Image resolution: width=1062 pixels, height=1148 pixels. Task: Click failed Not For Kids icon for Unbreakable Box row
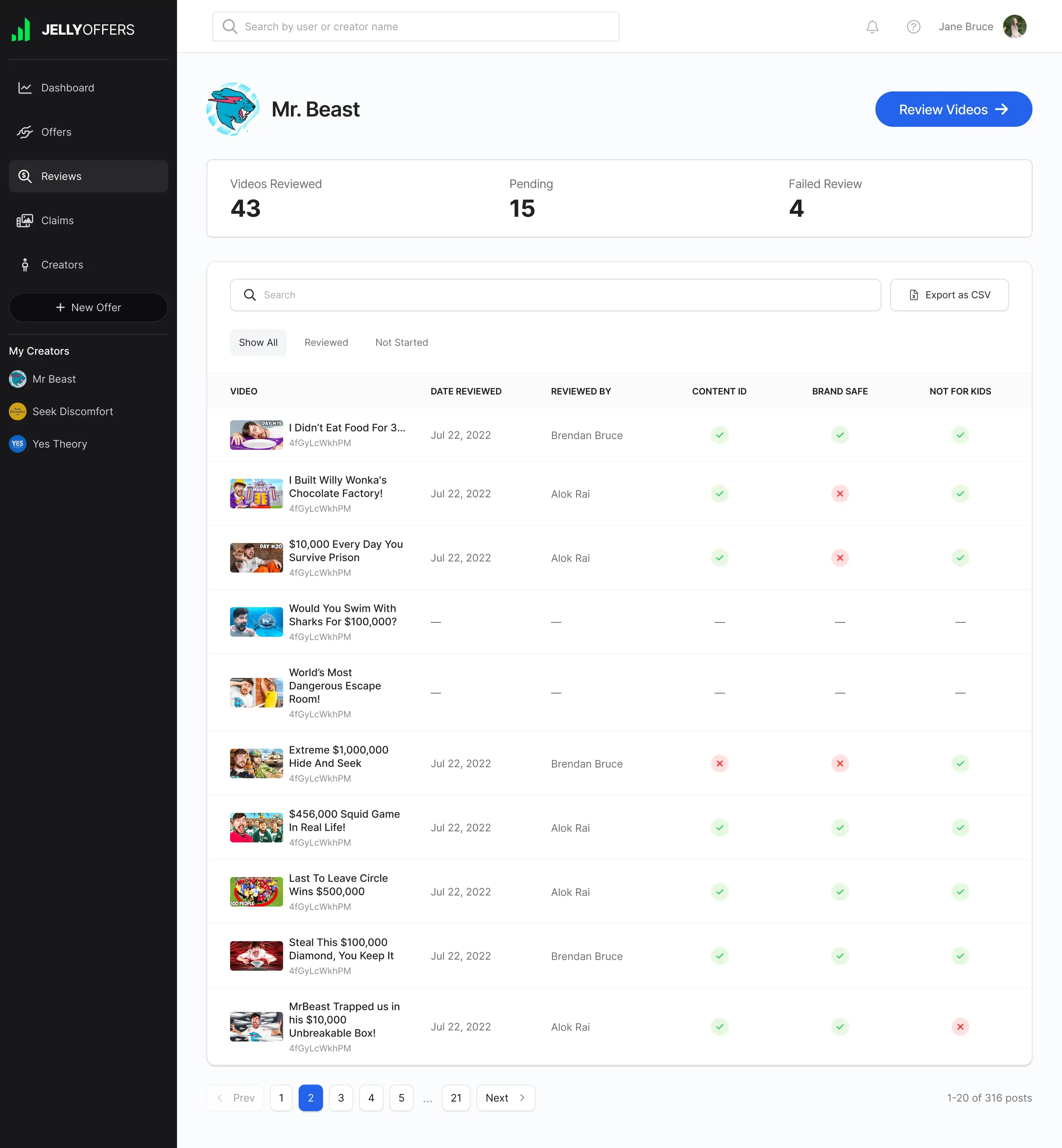(x=960, y=1027)
